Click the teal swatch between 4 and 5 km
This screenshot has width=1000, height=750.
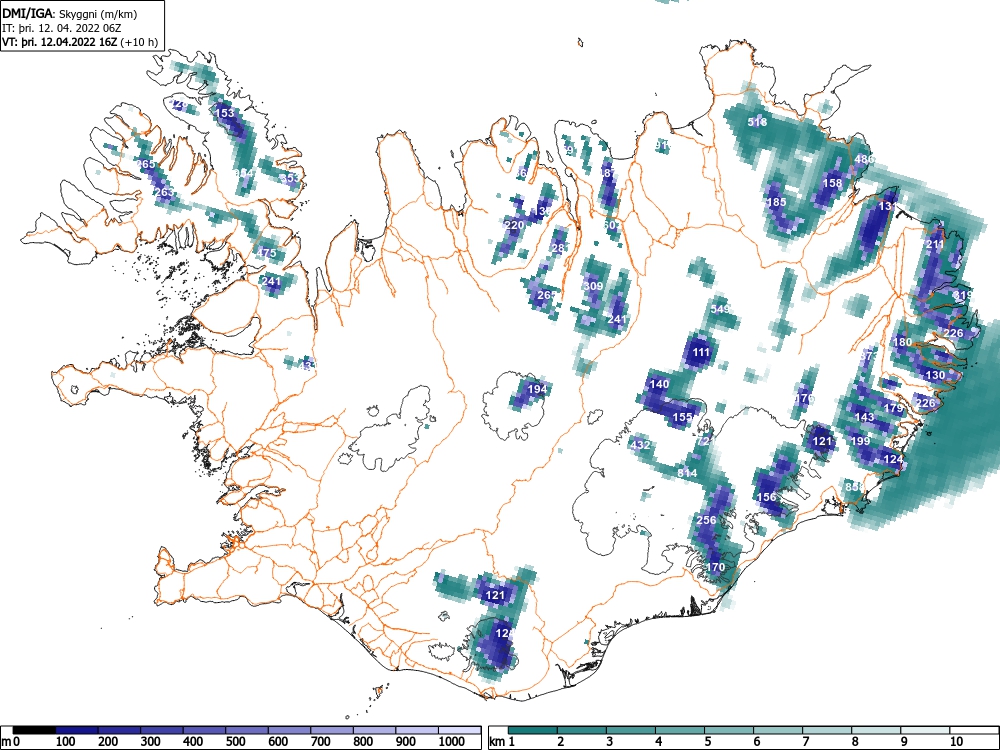tap(680, 730)
